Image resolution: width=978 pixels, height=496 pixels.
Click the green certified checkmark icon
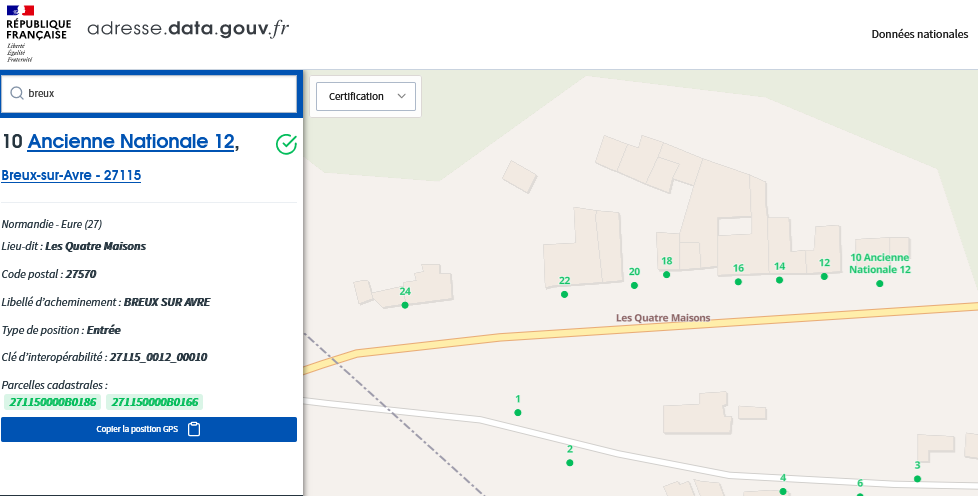click(x=286, y=145)
